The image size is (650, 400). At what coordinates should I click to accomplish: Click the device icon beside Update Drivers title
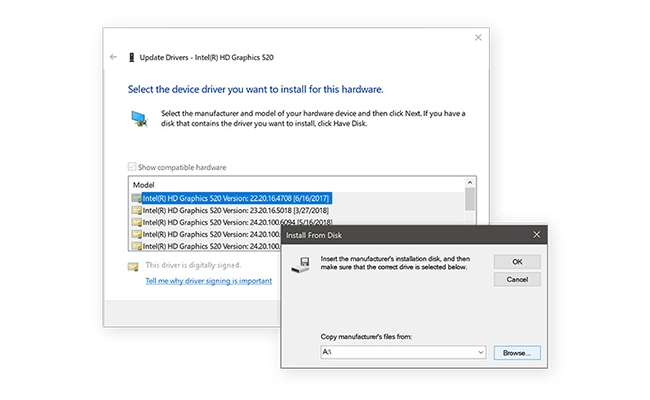pos(131,57)
